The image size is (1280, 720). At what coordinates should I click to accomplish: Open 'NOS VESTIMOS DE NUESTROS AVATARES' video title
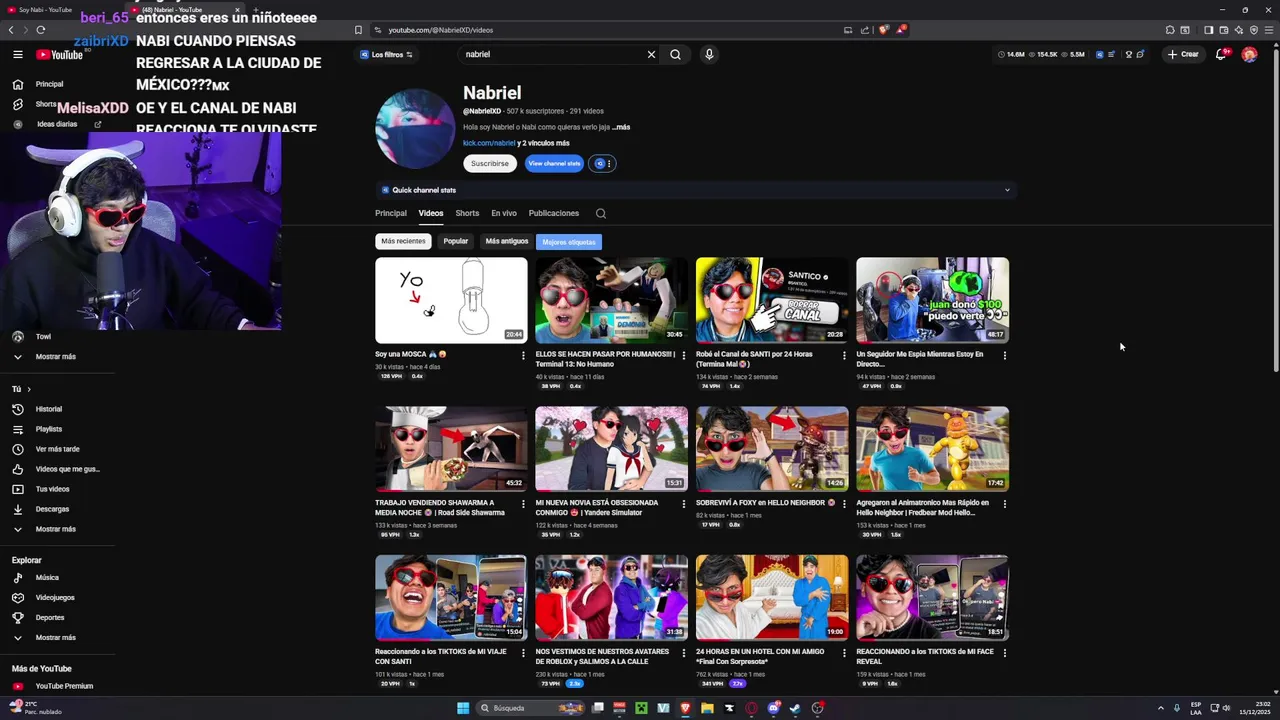604,656
